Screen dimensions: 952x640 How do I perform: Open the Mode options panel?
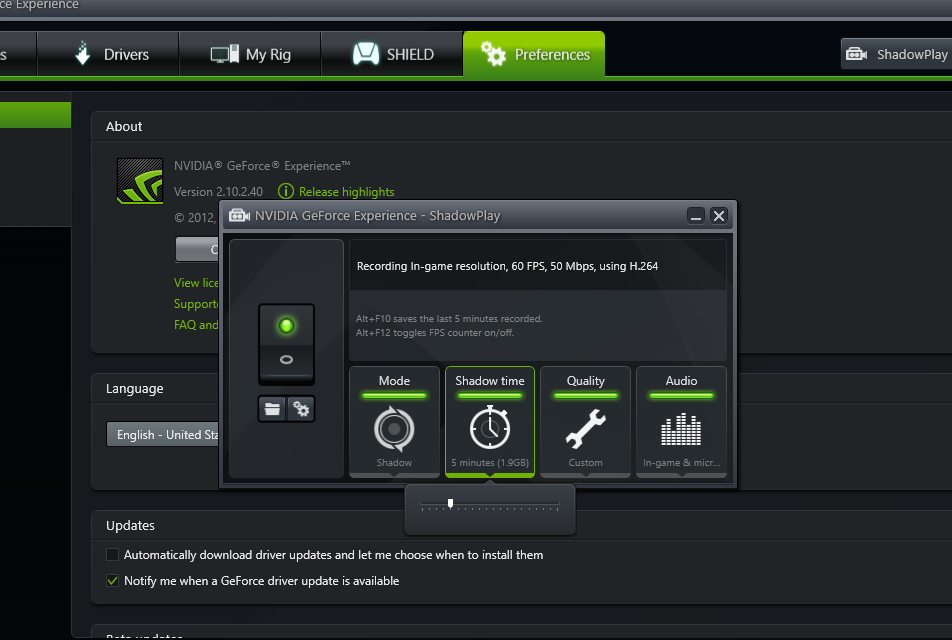click(395, 421)
